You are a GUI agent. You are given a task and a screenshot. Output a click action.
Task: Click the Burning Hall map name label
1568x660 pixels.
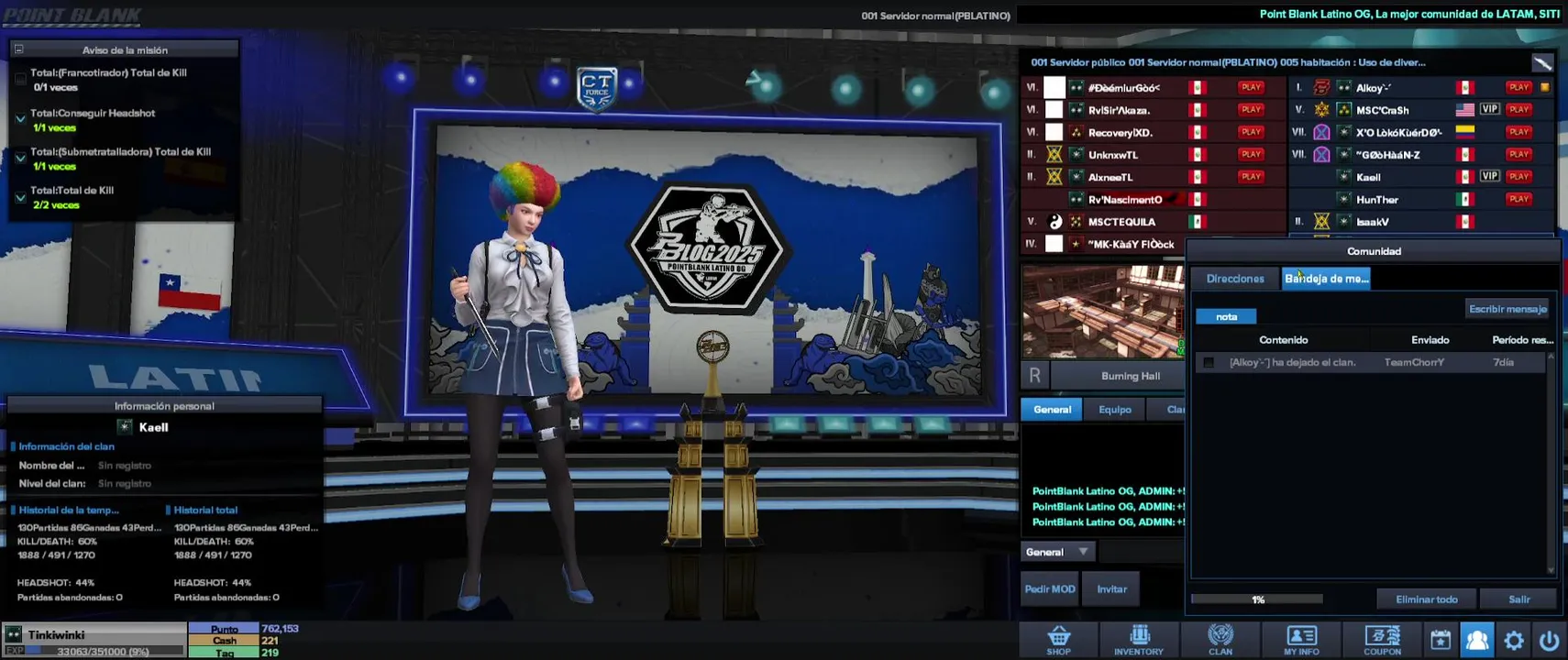[x=1130, y=376]
